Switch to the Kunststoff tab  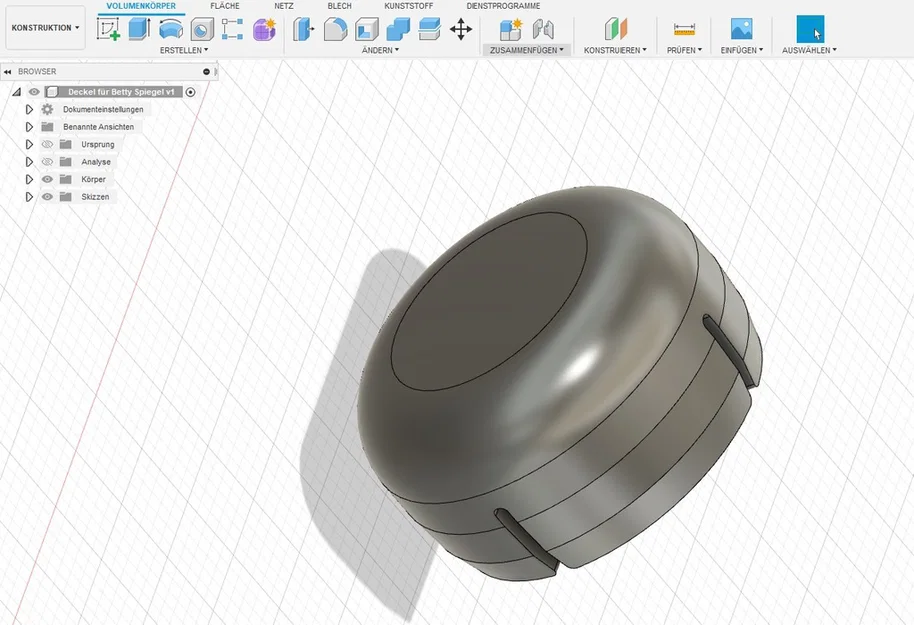[x=409, y=6]
